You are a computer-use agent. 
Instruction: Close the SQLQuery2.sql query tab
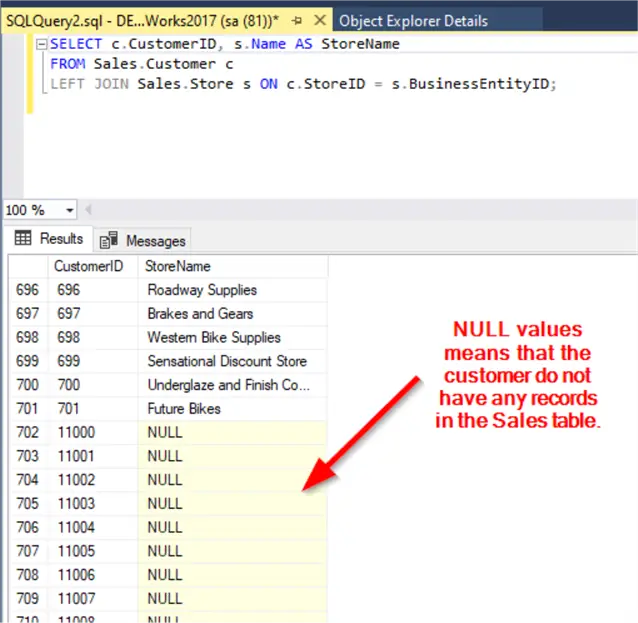click(318, 21)
